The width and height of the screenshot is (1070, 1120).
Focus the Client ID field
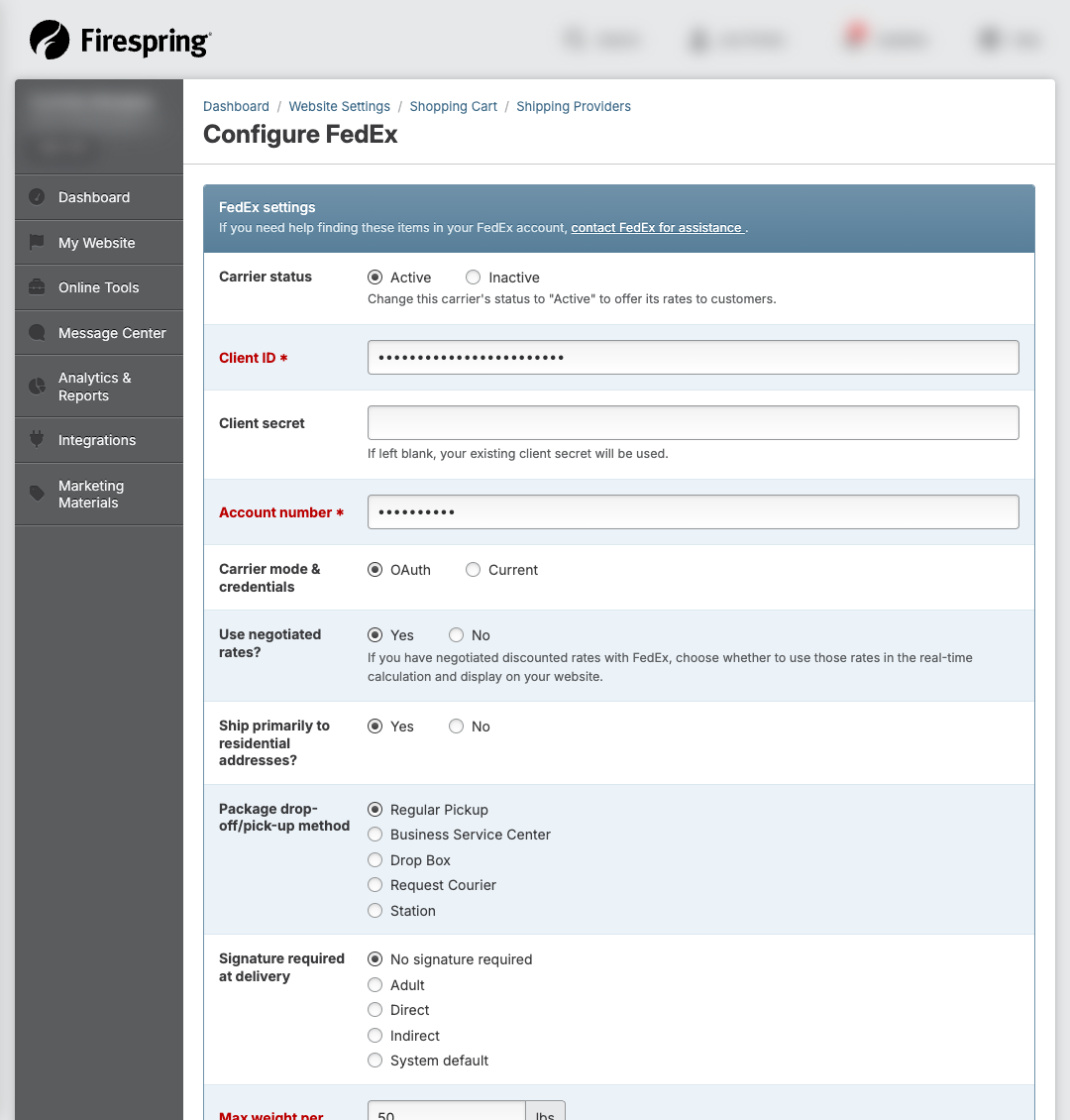[694, 357]
